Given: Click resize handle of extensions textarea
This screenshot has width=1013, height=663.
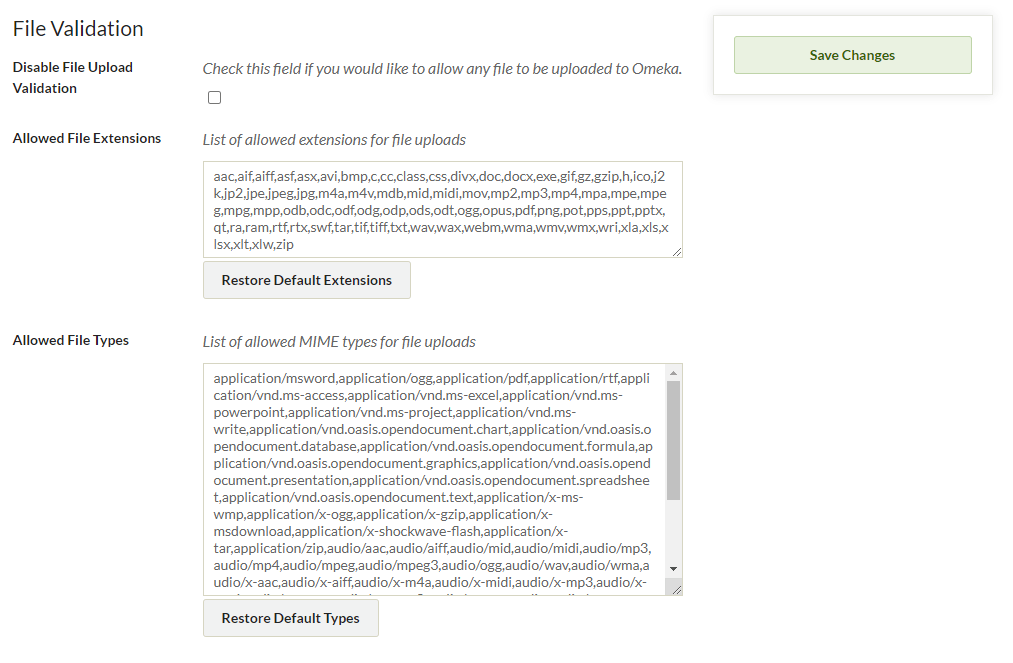Looking at the screenshot, I should coord(677,252).
